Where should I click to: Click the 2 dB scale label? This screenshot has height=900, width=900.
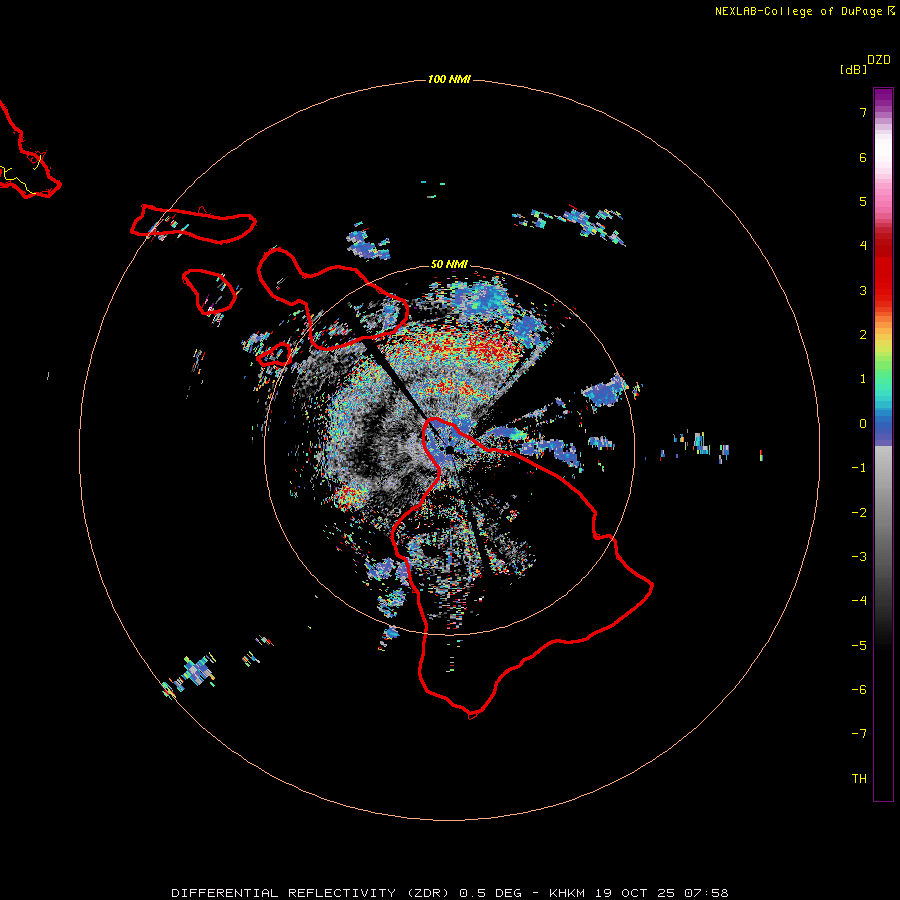[863, 335]
